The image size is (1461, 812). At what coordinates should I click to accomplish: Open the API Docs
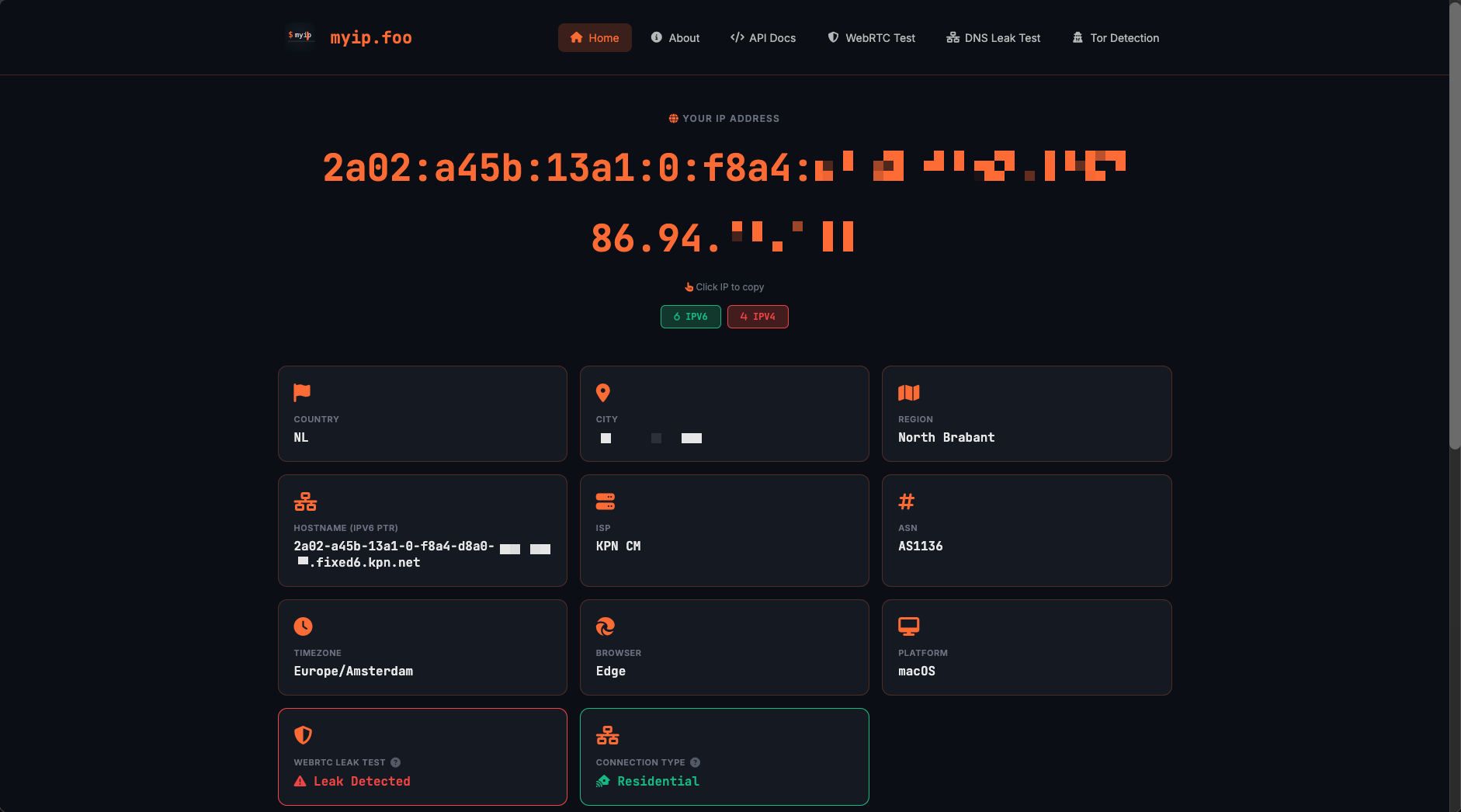click(763, 37)
